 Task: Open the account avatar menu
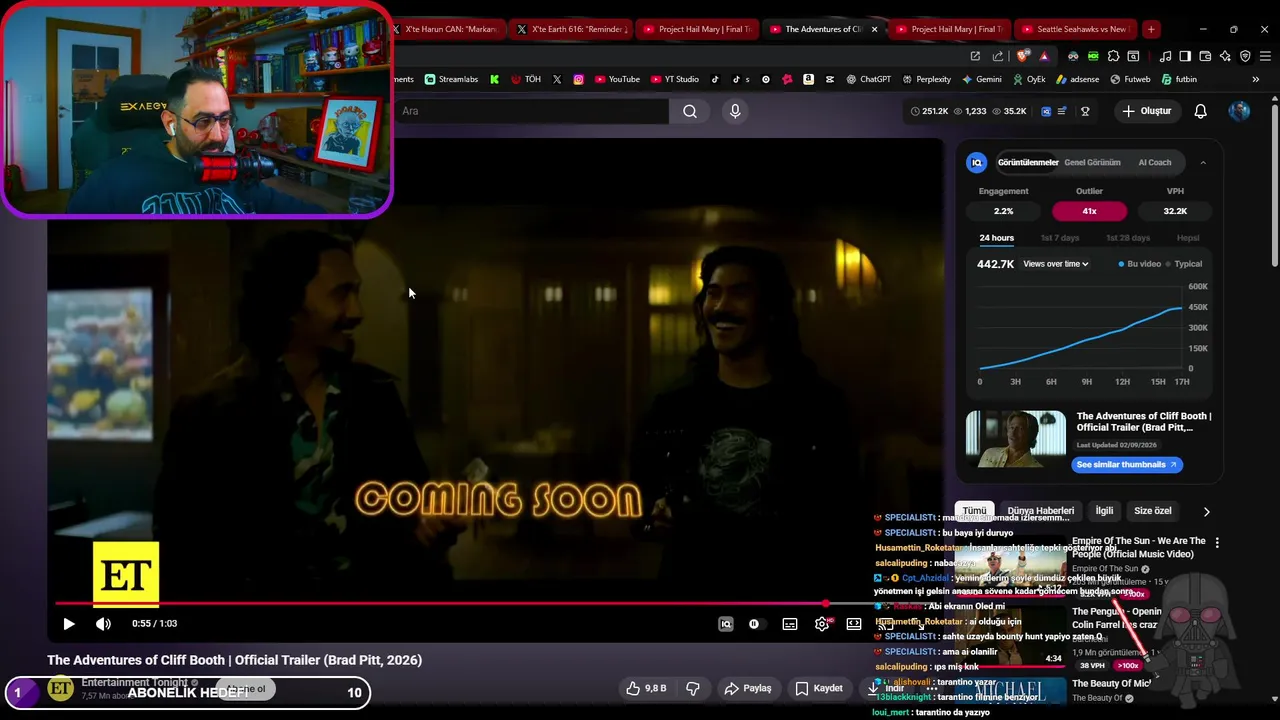tap(1239, 111)
